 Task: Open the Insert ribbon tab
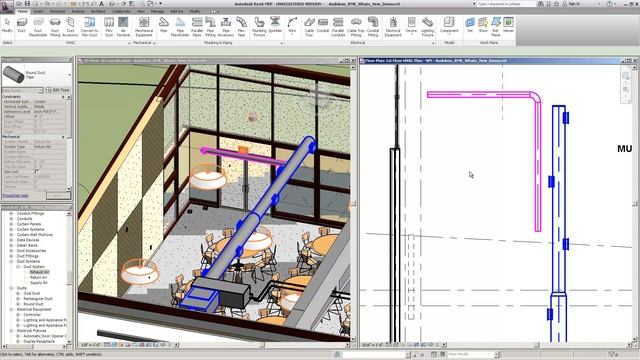[38, 11]
